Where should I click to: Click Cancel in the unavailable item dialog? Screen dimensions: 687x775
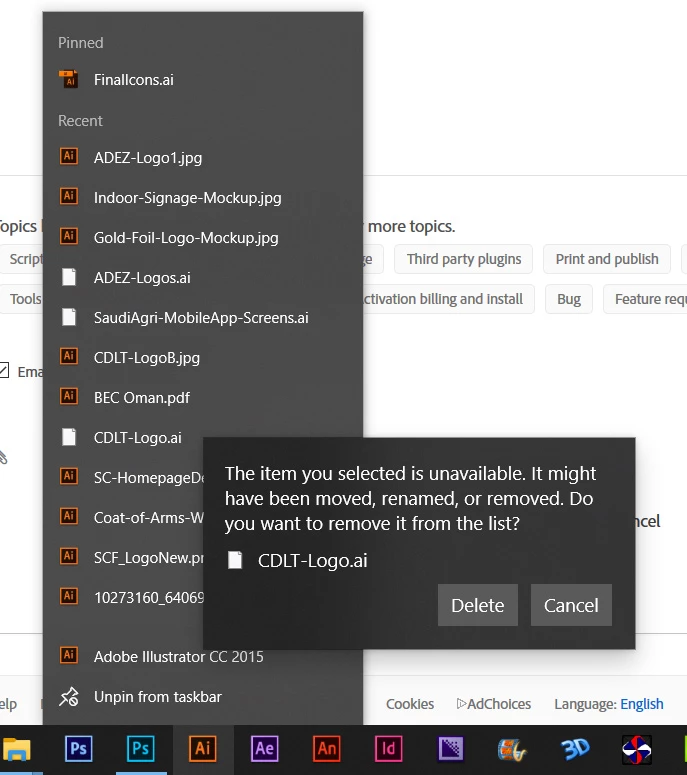click(x=571, y=605)
